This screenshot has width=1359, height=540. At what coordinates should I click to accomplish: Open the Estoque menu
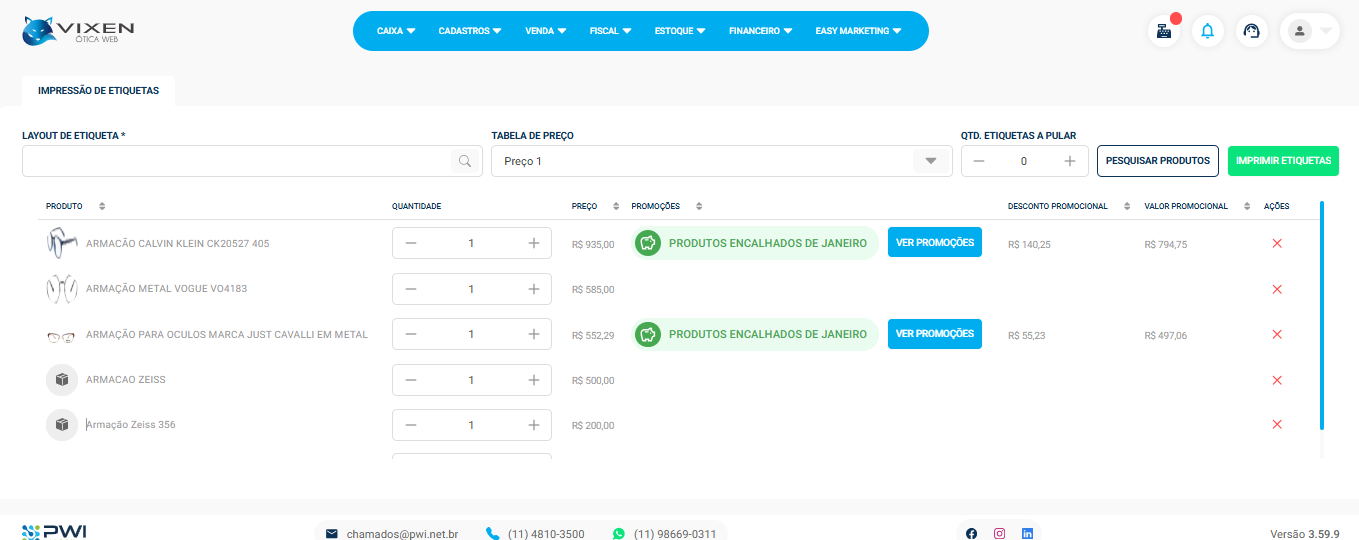pyautogui.click(x=680, y=31)
